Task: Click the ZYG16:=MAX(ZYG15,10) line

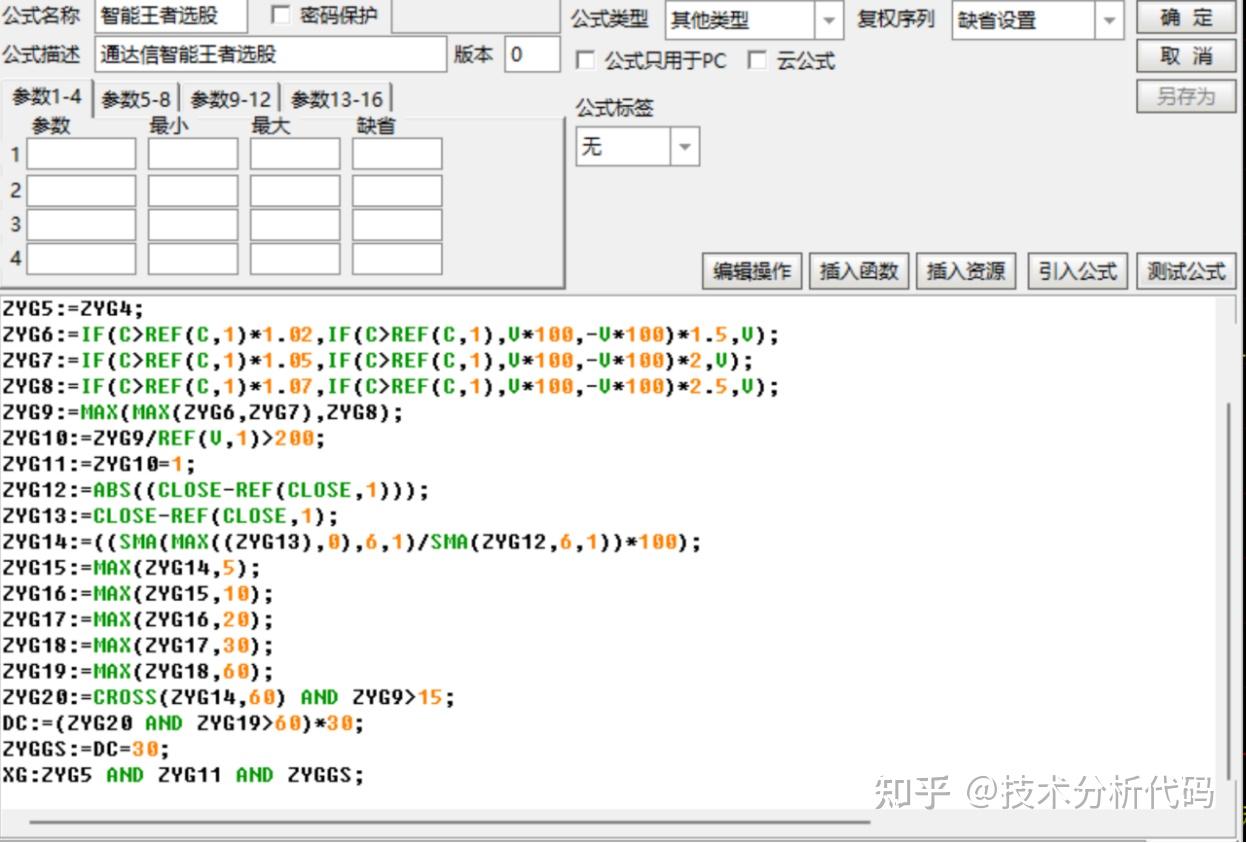Action: coord(138,594)
